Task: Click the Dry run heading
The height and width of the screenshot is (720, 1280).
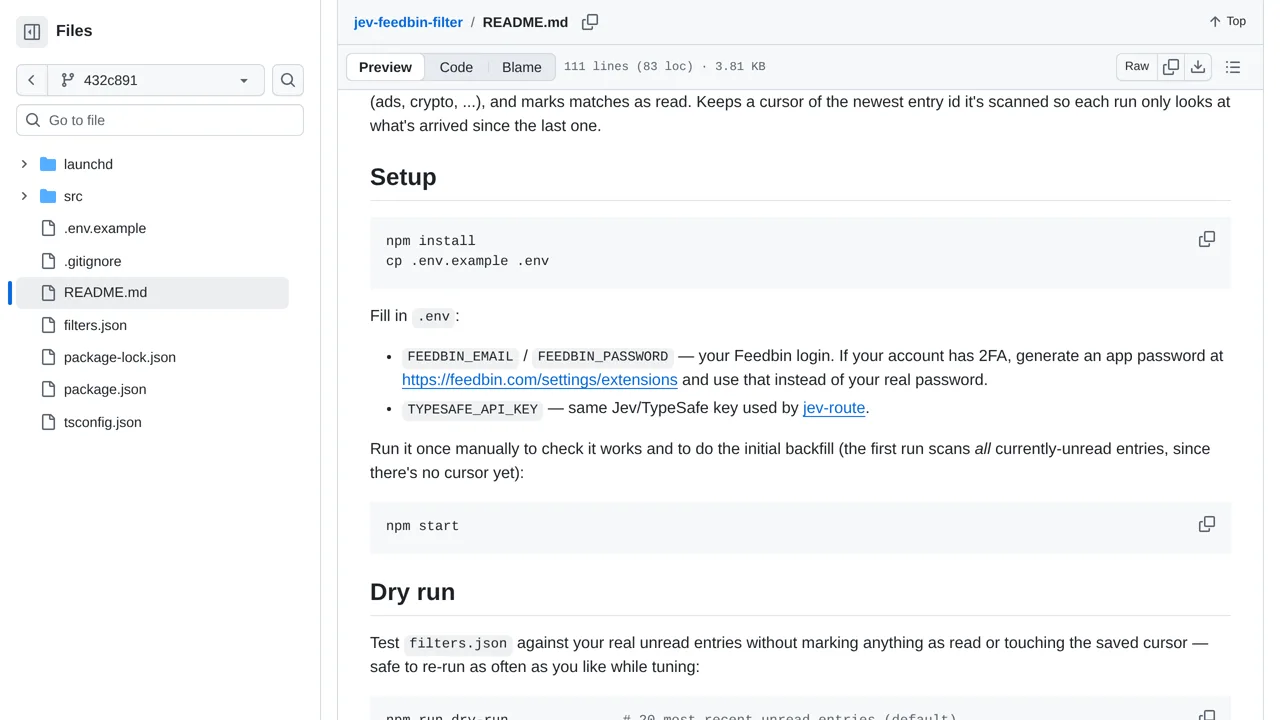Action: point(412,592)
